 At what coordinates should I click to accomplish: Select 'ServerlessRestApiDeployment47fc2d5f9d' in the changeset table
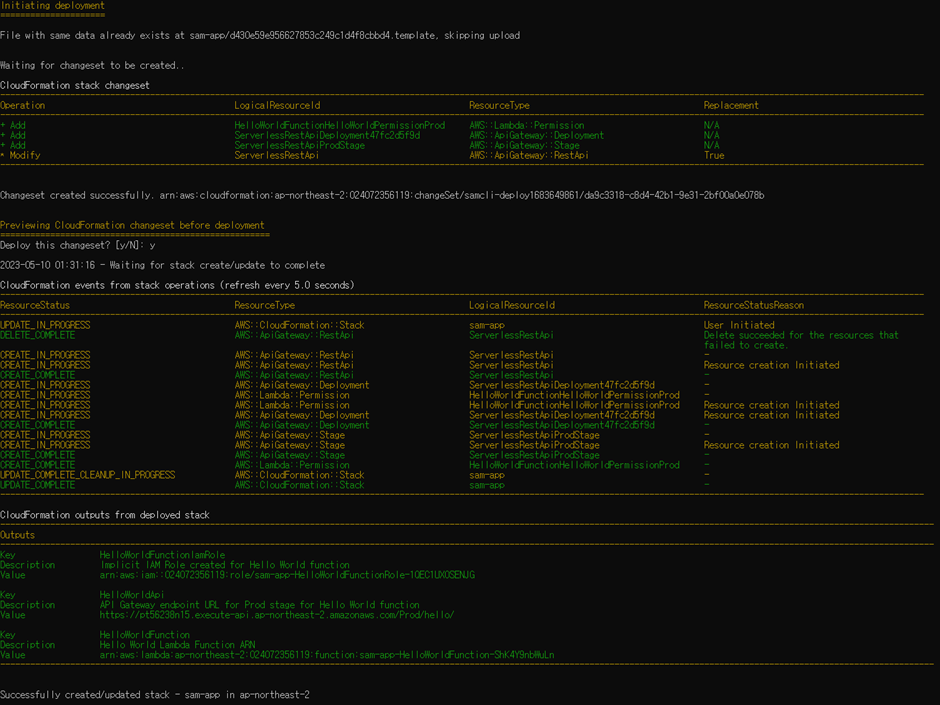click(x=327, y=135)
